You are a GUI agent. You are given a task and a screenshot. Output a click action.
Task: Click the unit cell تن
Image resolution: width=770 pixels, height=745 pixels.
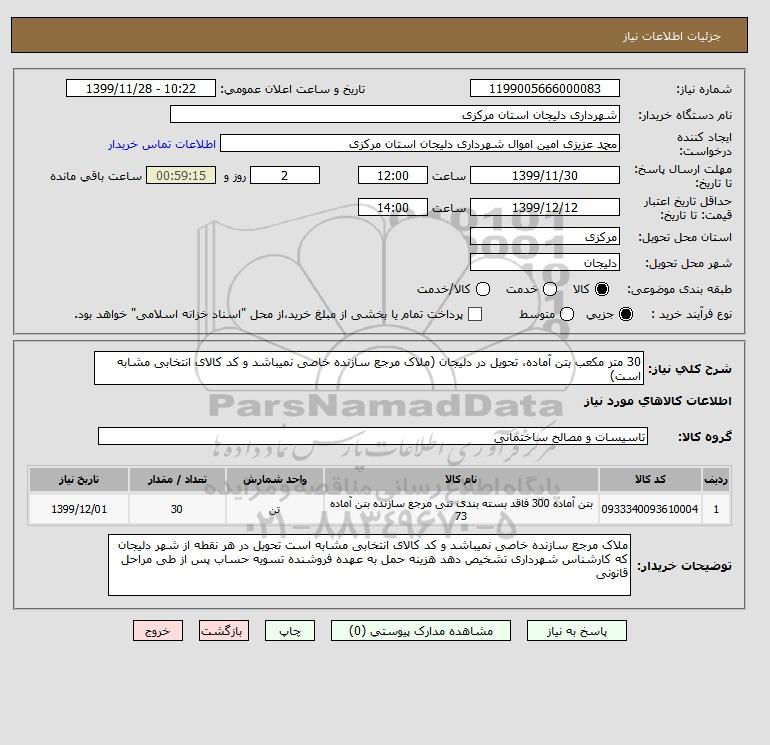click(x=275, y=509)
